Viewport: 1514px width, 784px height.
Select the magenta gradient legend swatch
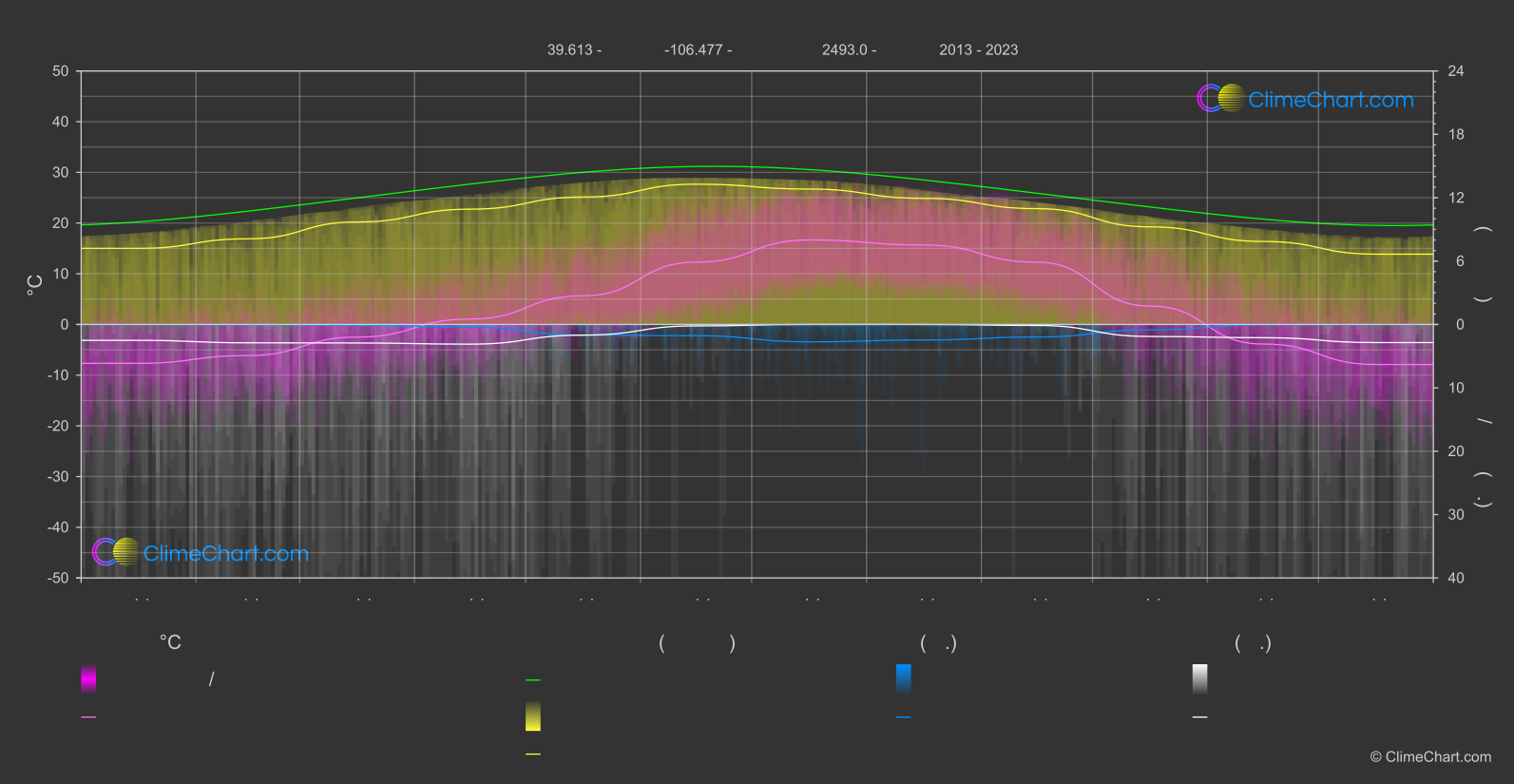(88, 679)
